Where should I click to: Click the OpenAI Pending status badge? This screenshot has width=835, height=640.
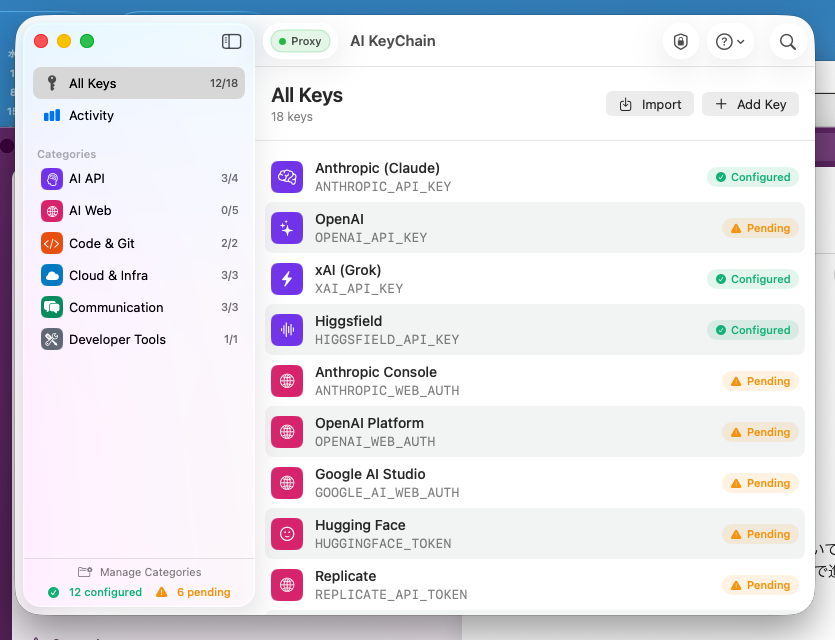point(760,228)
